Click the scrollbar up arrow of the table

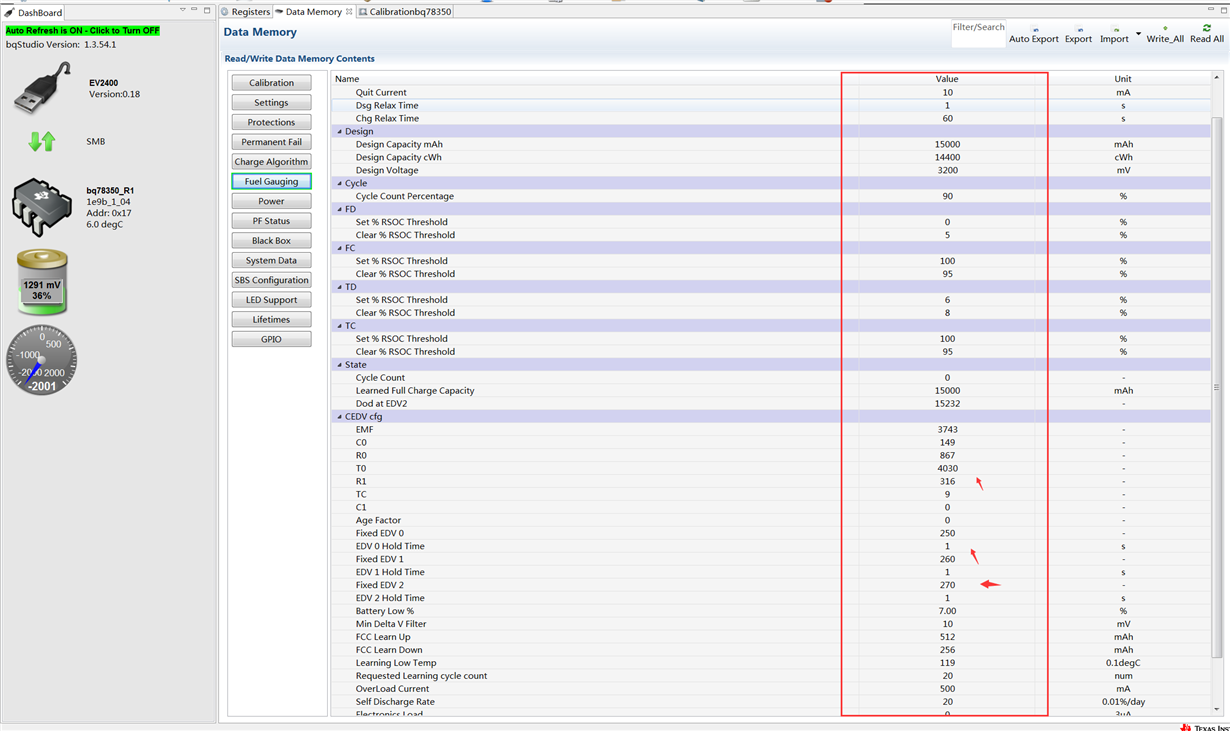tap(1216, 77)
